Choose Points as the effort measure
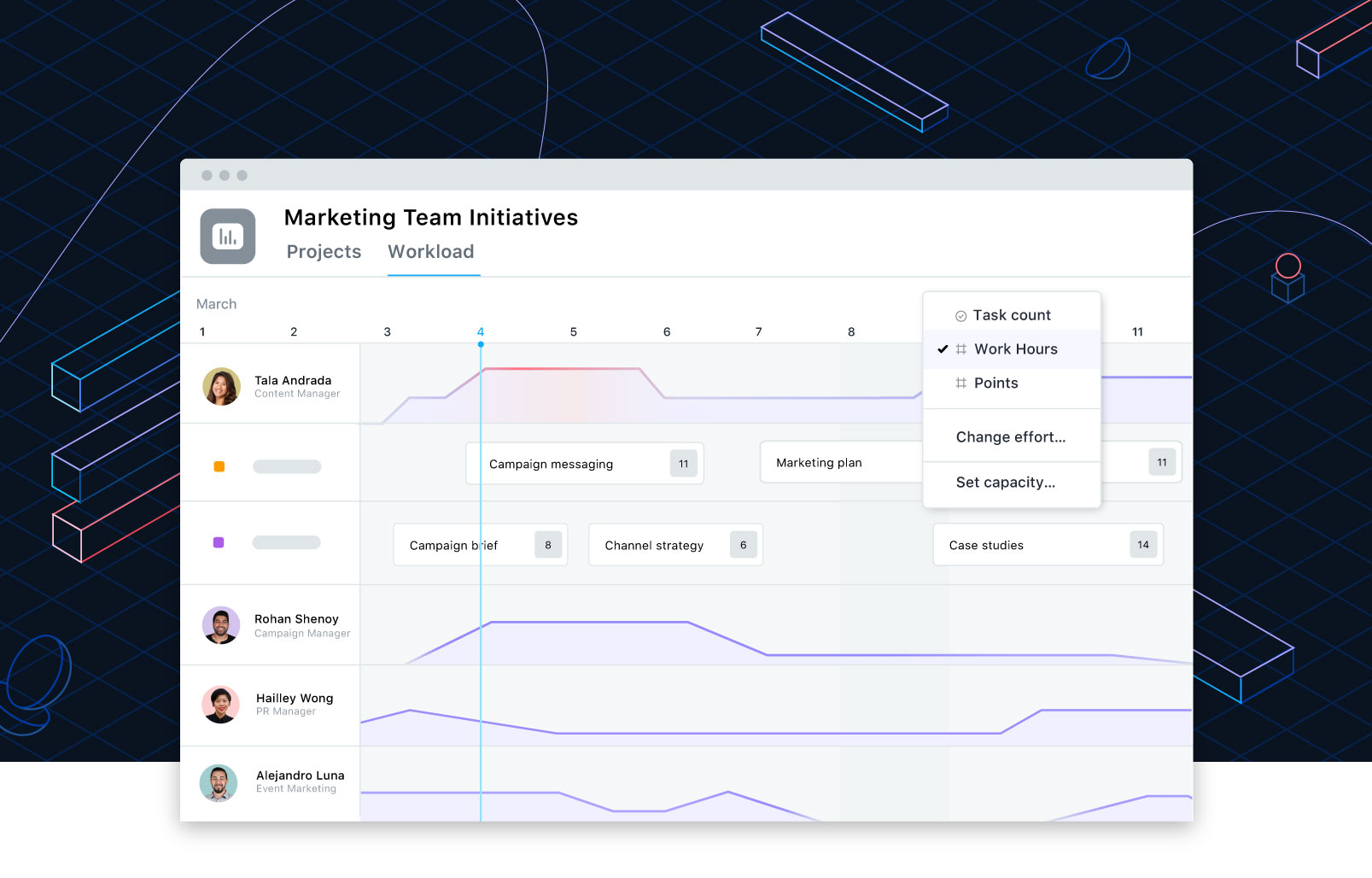This screenshot has height=878, width=1372. [x=1012, y=383]
